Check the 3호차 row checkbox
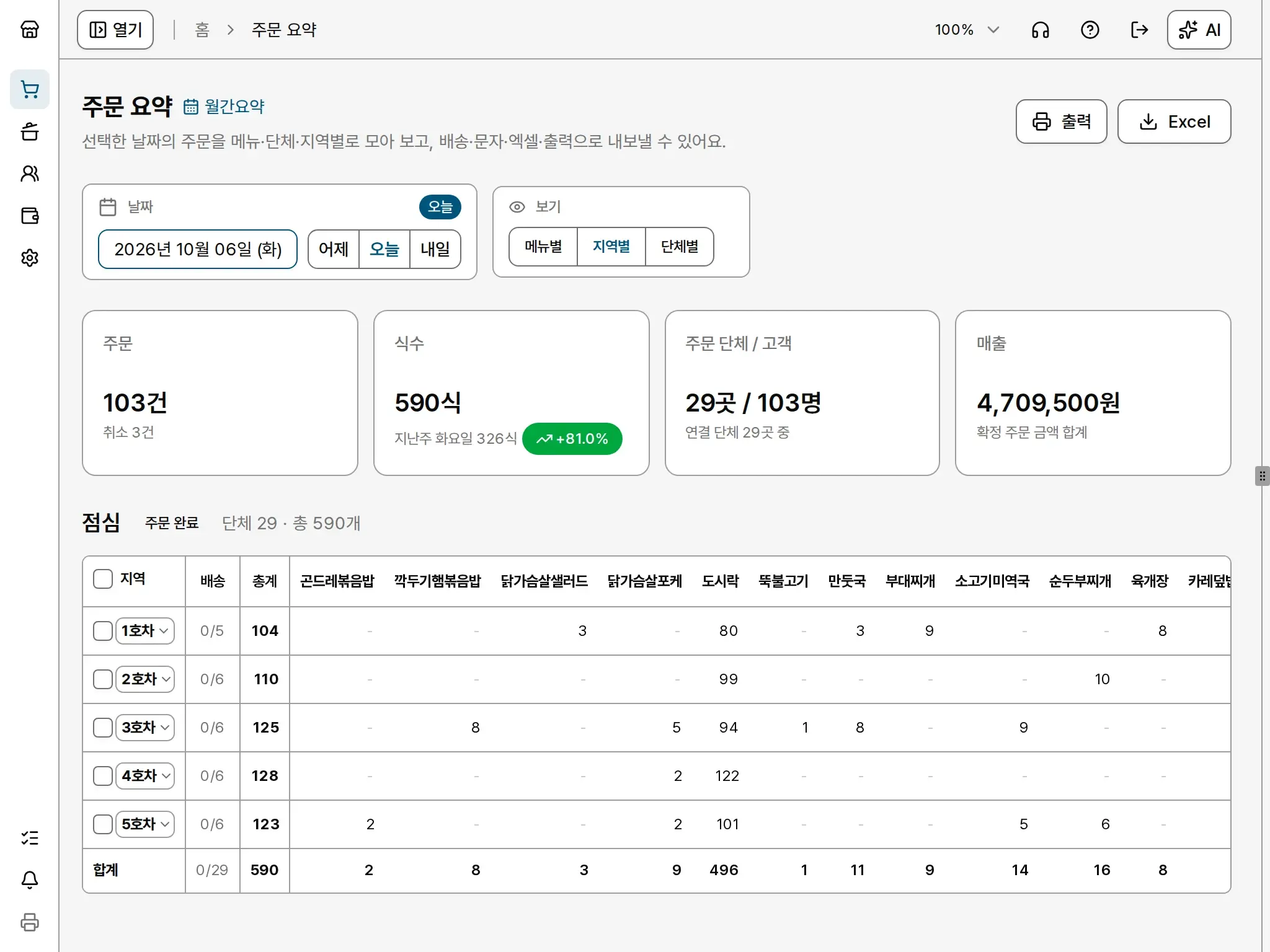 tap(103, 728)
